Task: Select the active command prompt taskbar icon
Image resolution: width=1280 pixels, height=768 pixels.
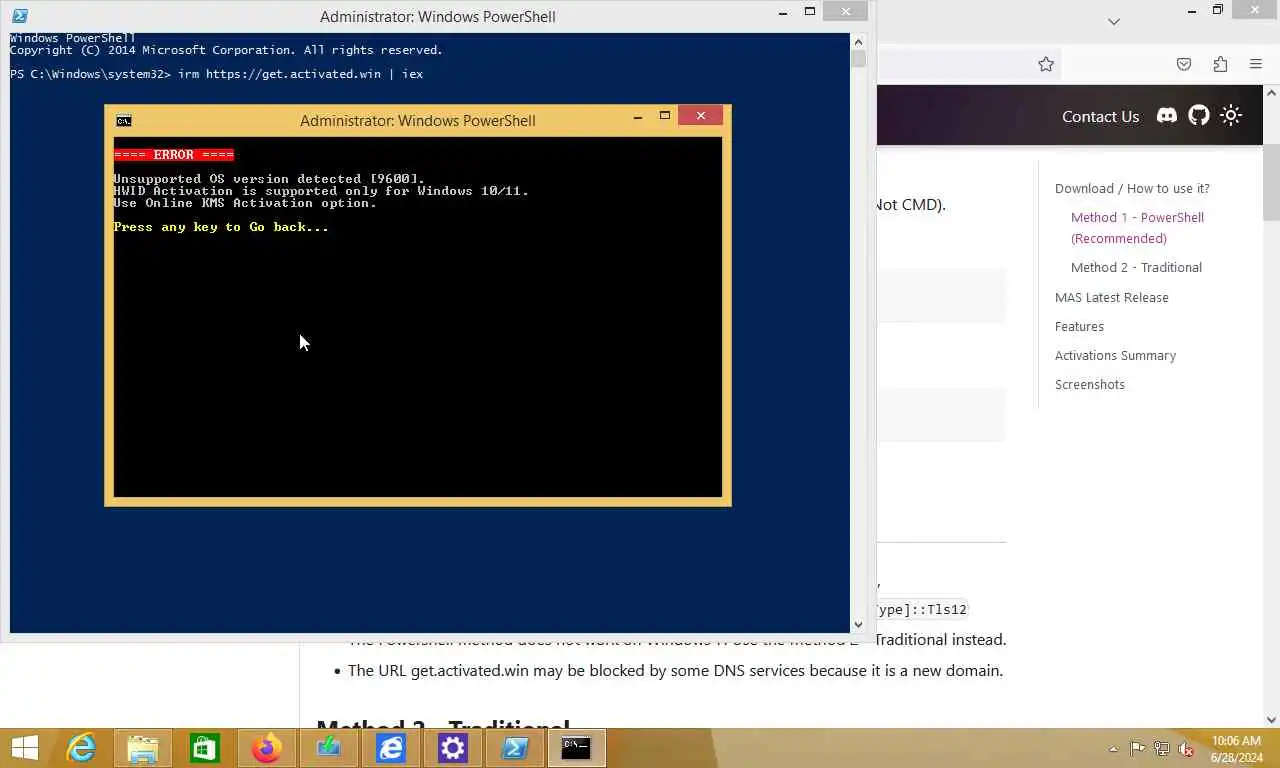Action: 577,748
